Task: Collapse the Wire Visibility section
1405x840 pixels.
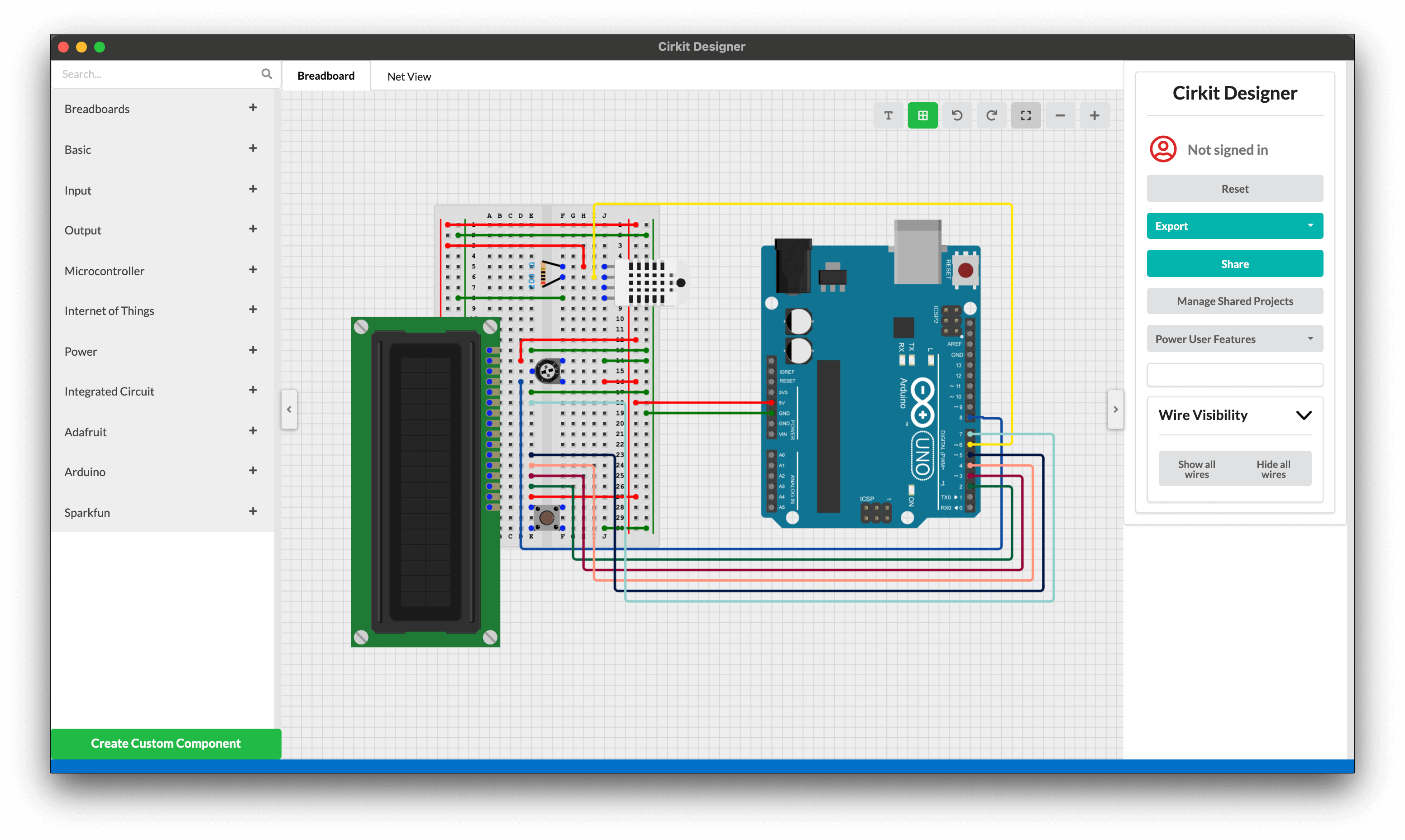Action: 1304,415
